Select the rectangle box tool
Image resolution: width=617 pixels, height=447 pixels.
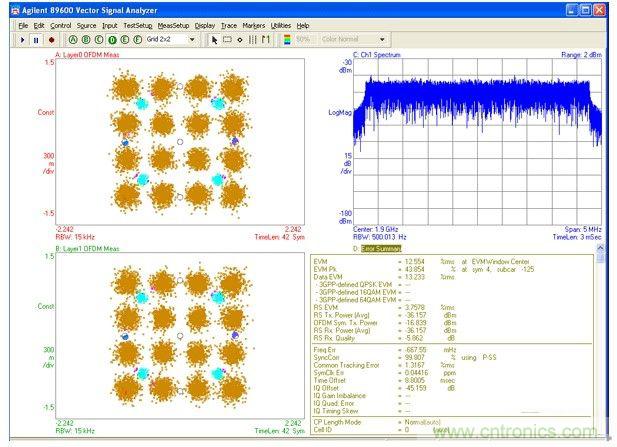pos(226,39)
